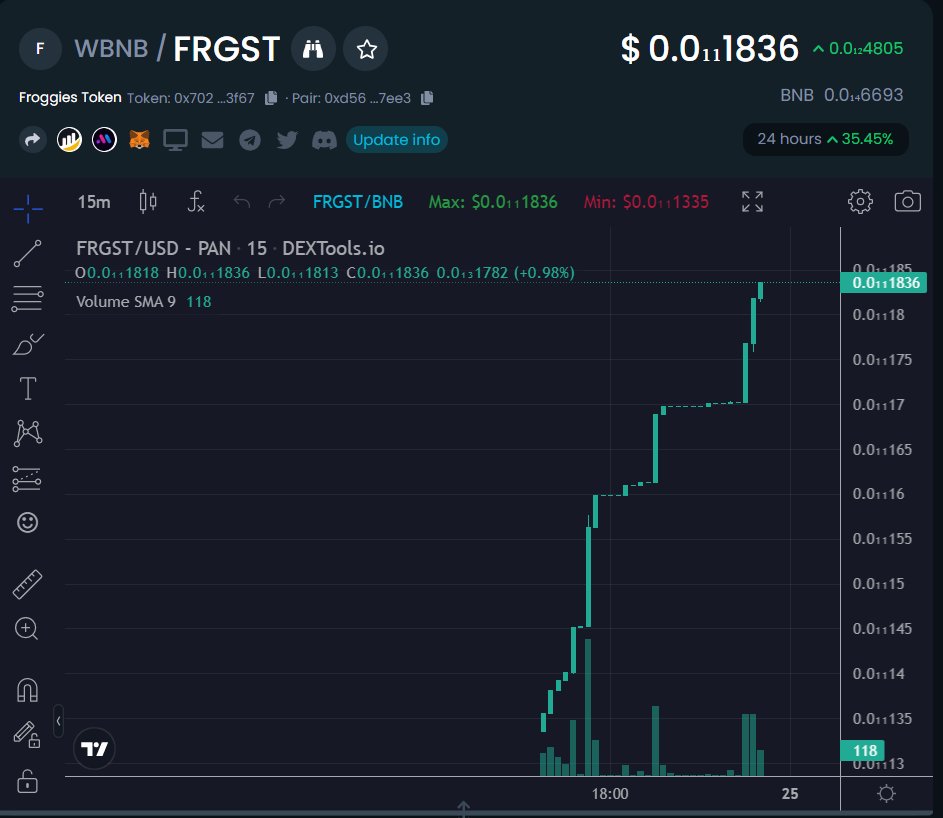Click the binoculars watch icon next to FRGST

313,49
